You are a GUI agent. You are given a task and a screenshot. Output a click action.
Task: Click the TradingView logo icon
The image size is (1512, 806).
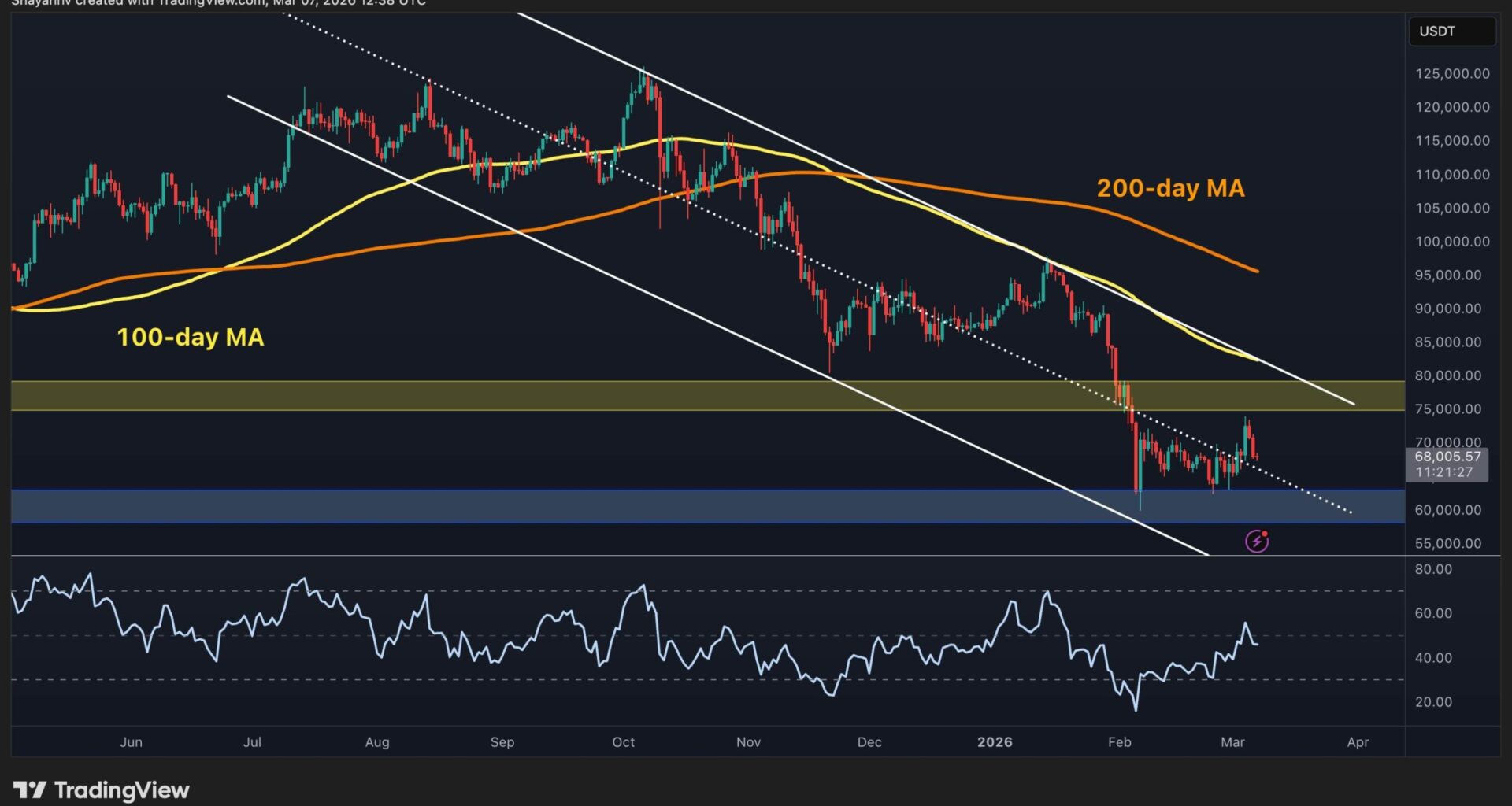point(30,789)
